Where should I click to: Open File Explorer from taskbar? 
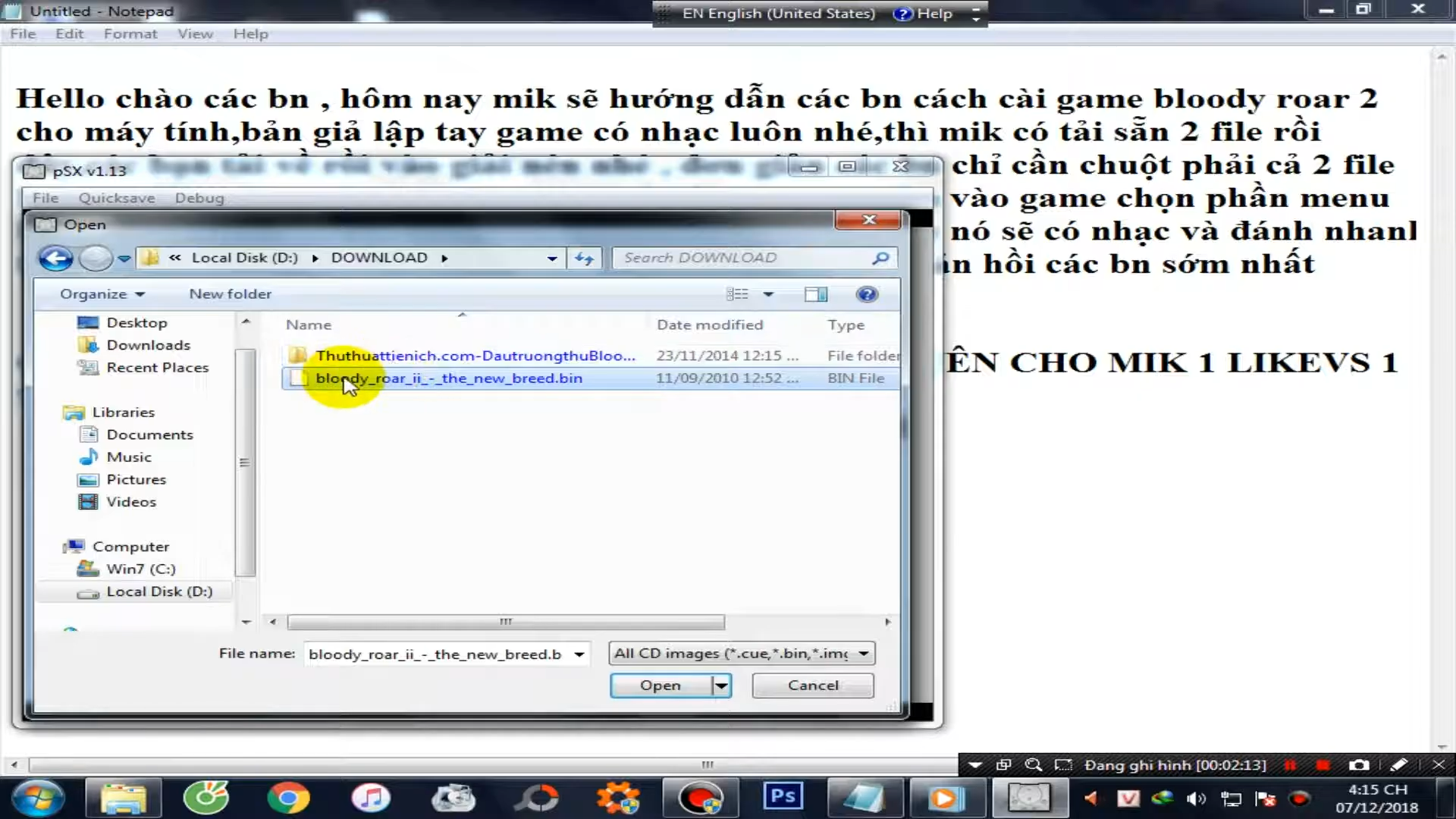123,799
